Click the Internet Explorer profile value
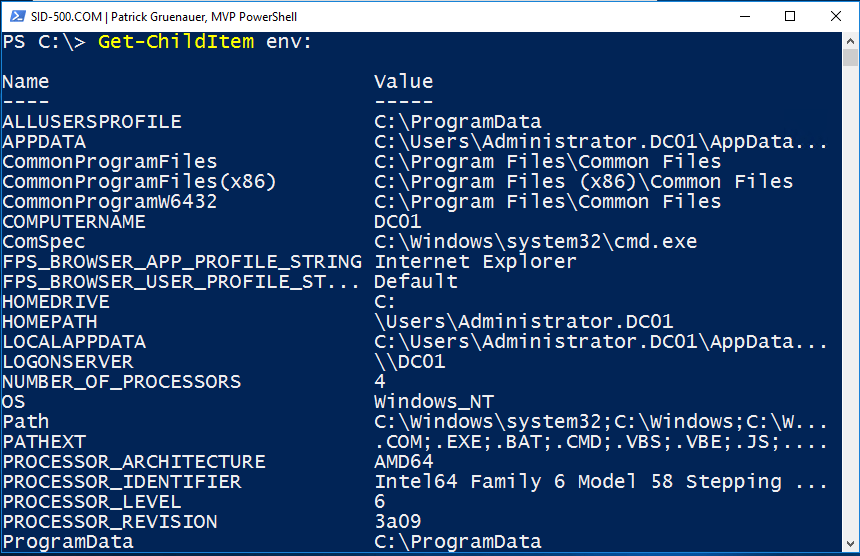860x556 pixels. tap(475, 262)
